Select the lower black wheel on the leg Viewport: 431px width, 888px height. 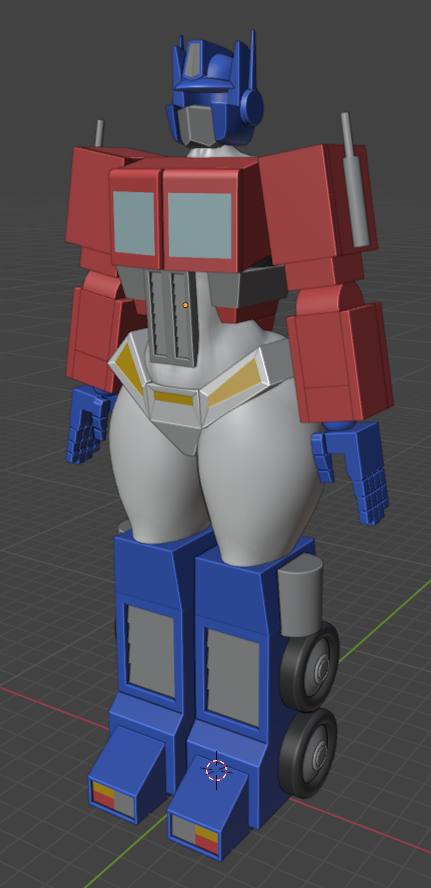pyautogui.click(x=310, y=754)
